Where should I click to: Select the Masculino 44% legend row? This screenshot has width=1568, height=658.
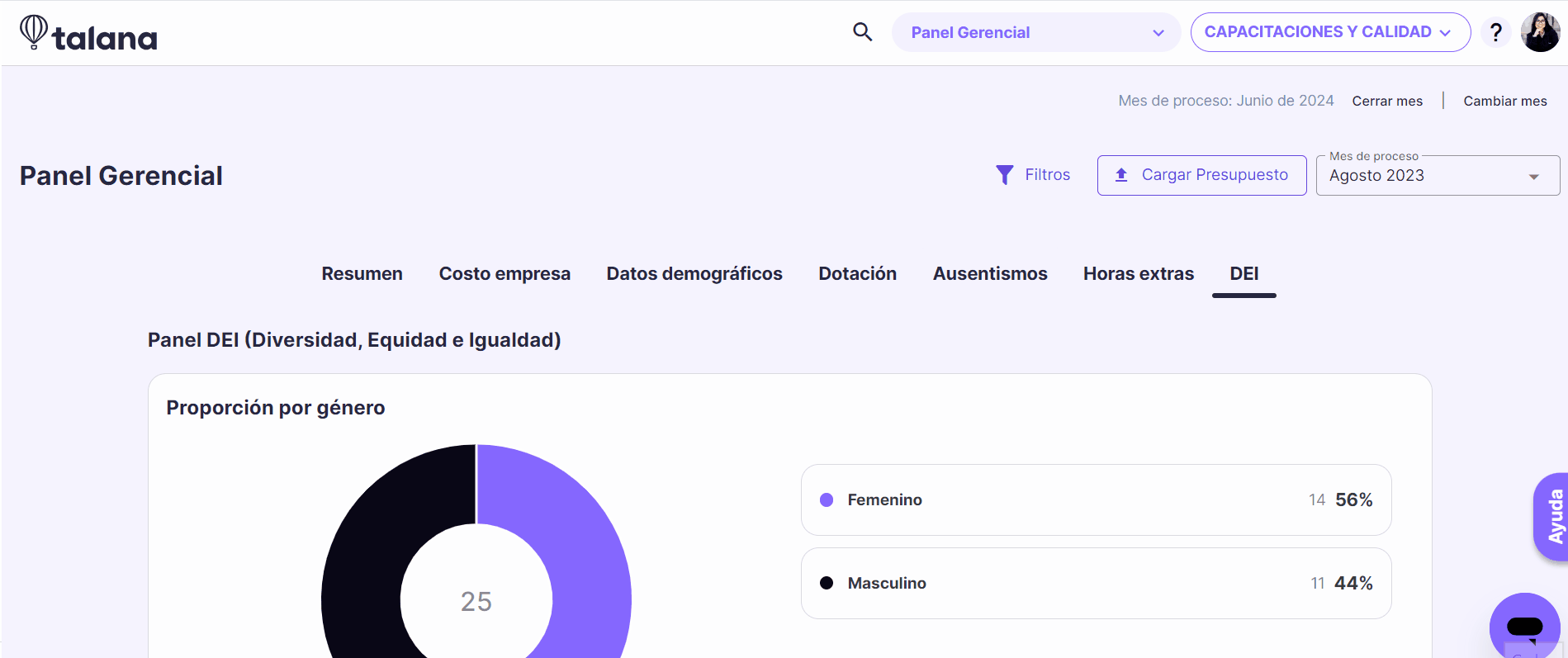(x=1096, y=583)
